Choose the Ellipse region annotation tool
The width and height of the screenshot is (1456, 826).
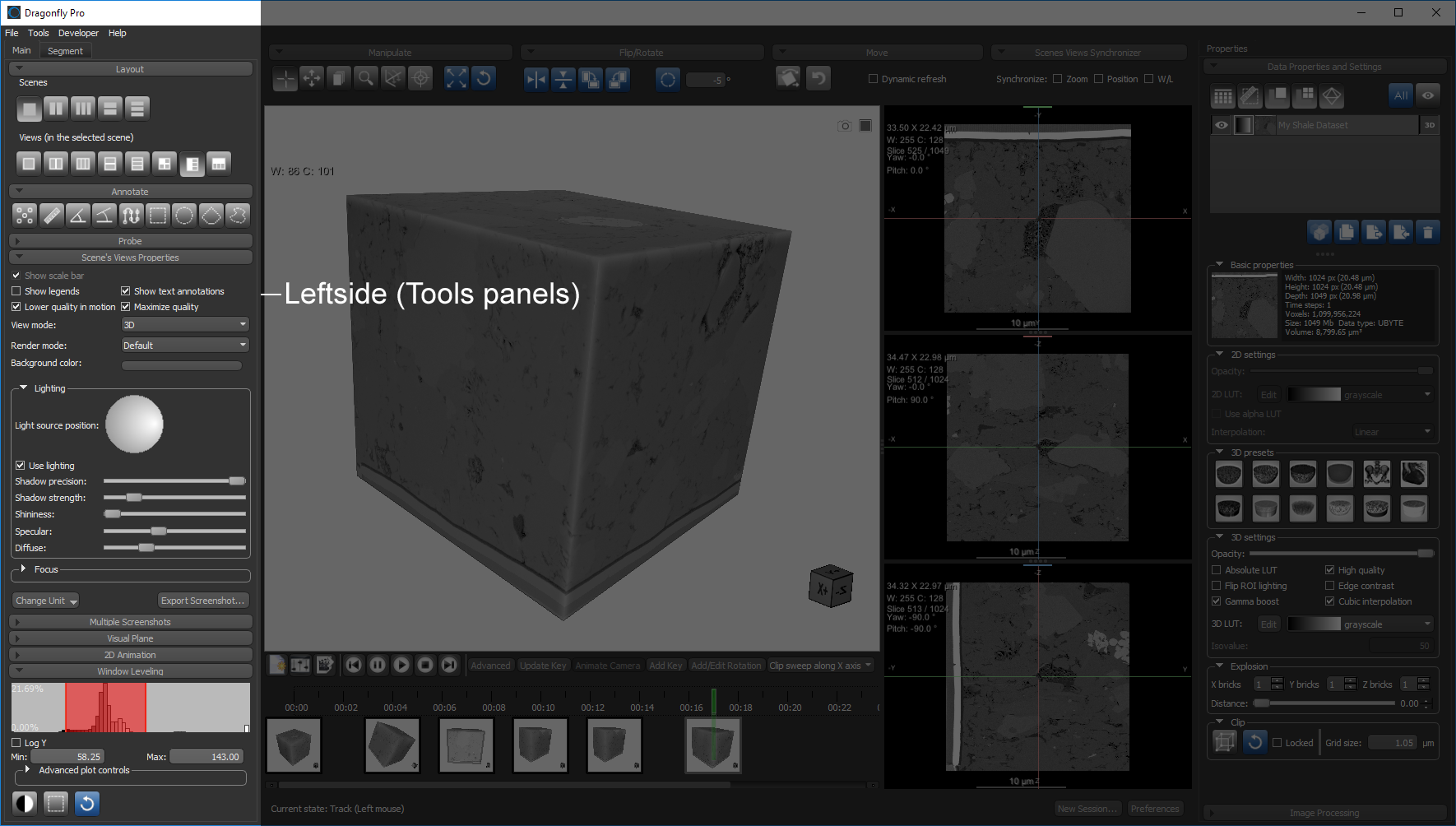click(x=184, y=216)
